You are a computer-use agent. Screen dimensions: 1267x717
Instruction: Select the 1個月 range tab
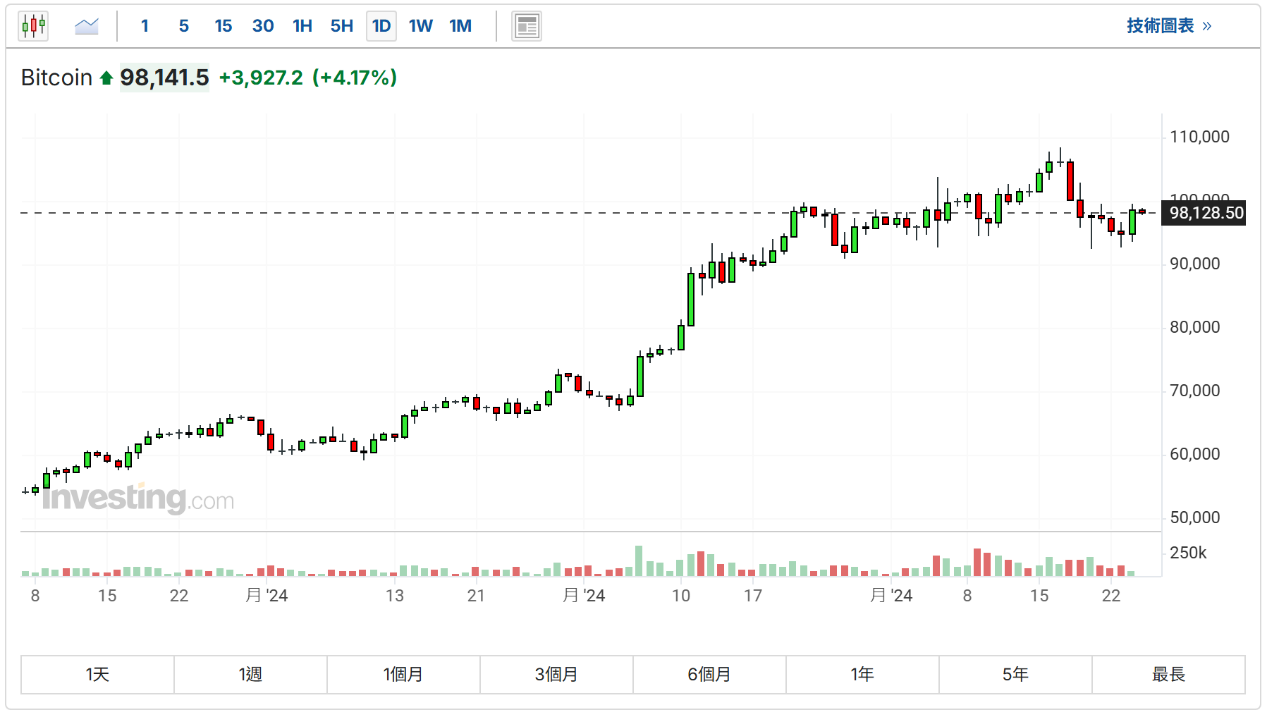pyautogui.click(x=404, y=675)
